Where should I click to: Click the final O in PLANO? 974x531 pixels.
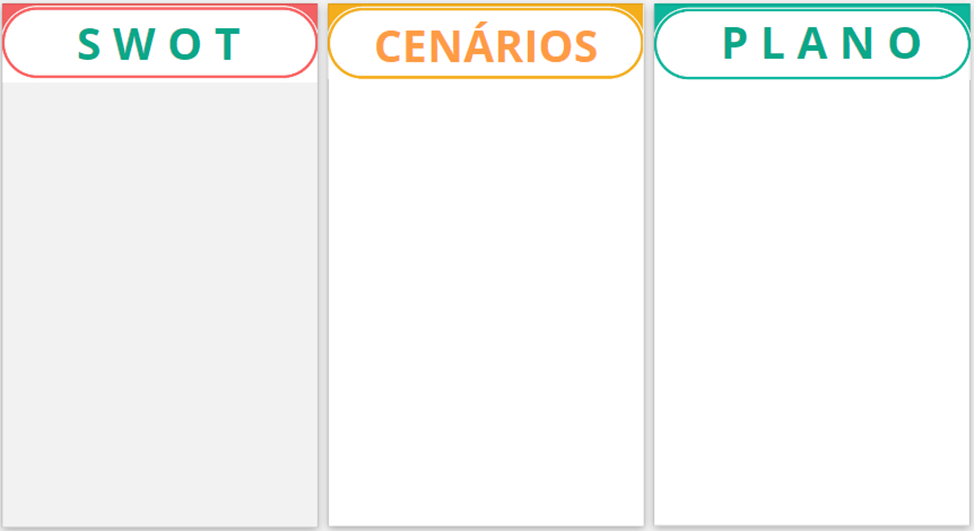tap(905, 43)
